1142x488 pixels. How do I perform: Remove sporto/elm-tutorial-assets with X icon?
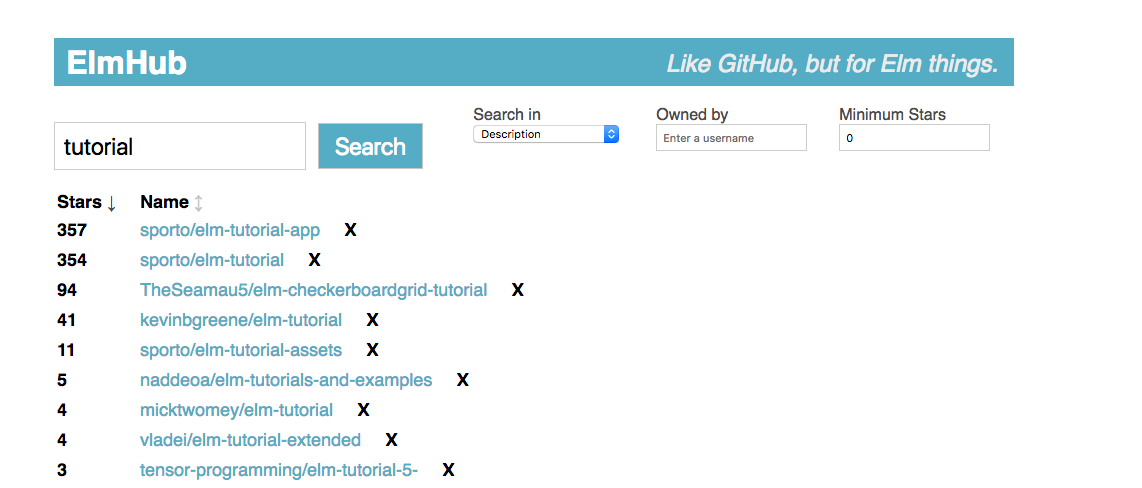[372, 350]
